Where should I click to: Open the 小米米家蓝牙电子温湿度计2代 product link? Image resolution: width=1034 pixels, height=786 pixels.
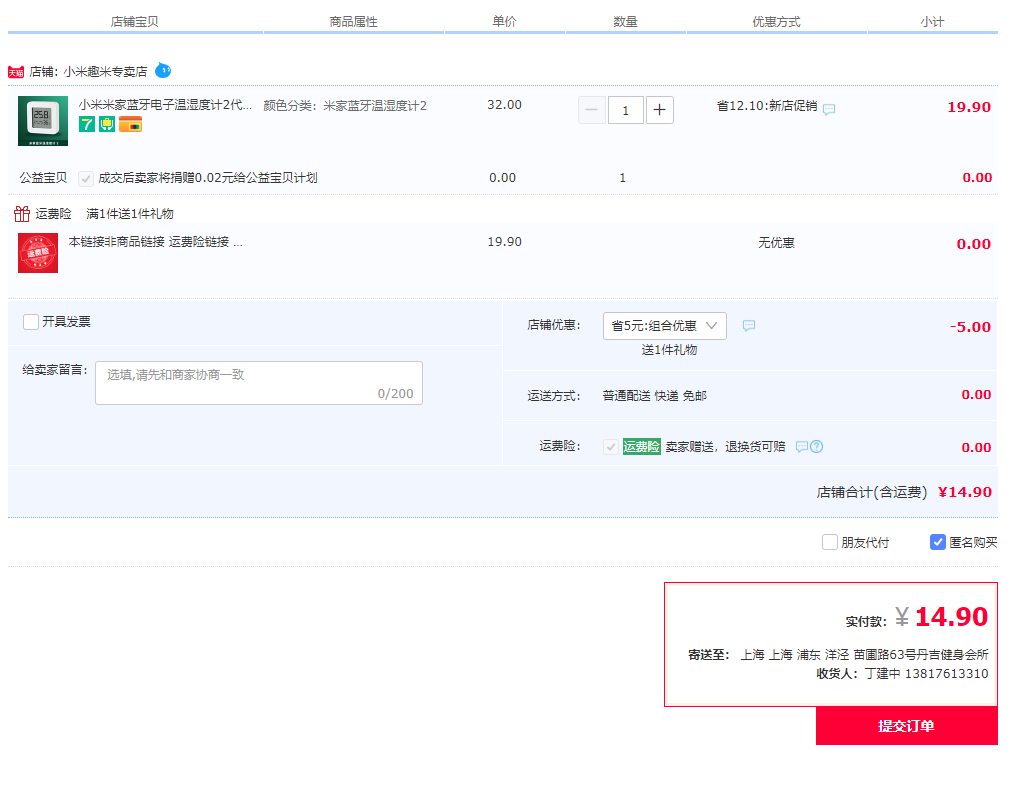tap(165, 105)
